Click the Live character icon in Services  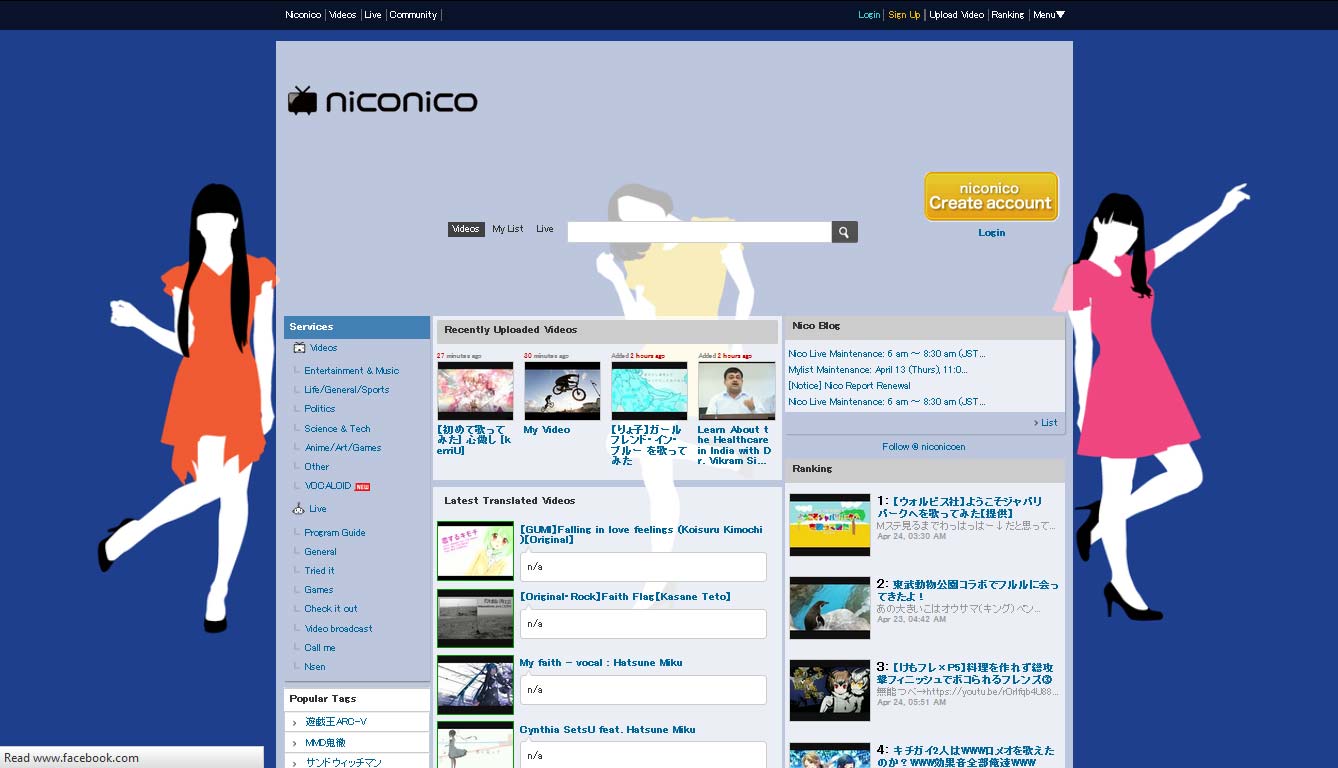pyautogui.click(x=298, y=509)
